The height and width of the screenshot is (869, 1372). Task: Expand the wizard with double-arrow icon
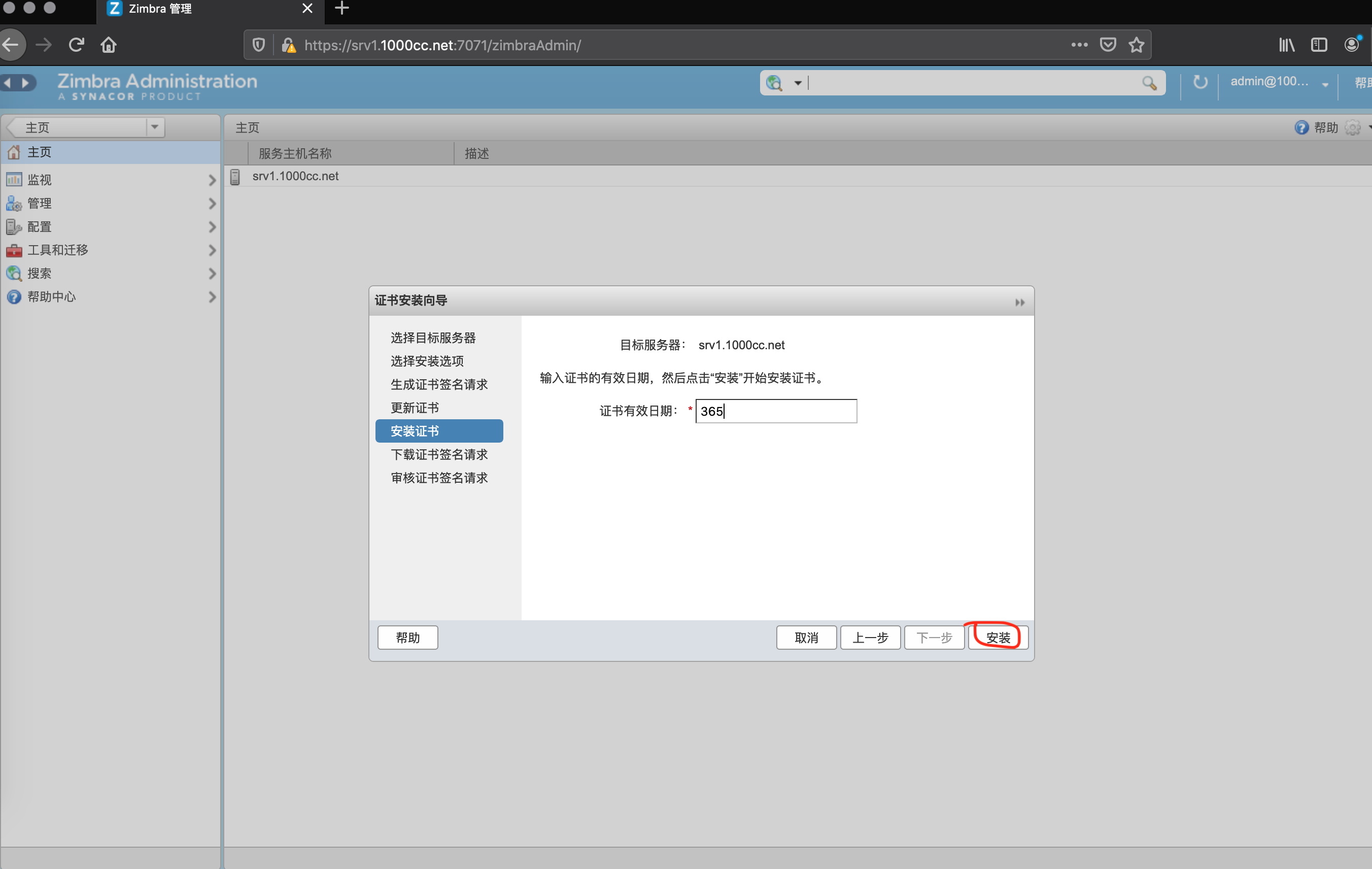1020,302
